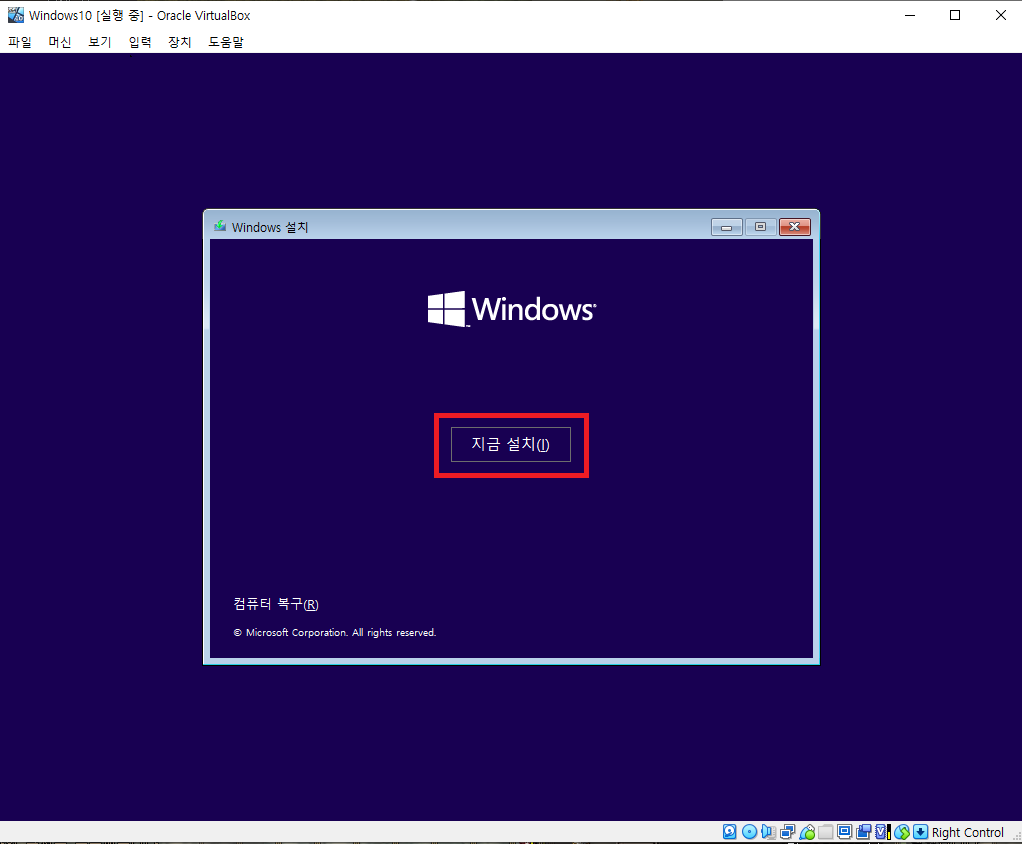The image size is (1022, 845).
Task: Click the USB devices indicator icon
Action: tap(807, 832)
